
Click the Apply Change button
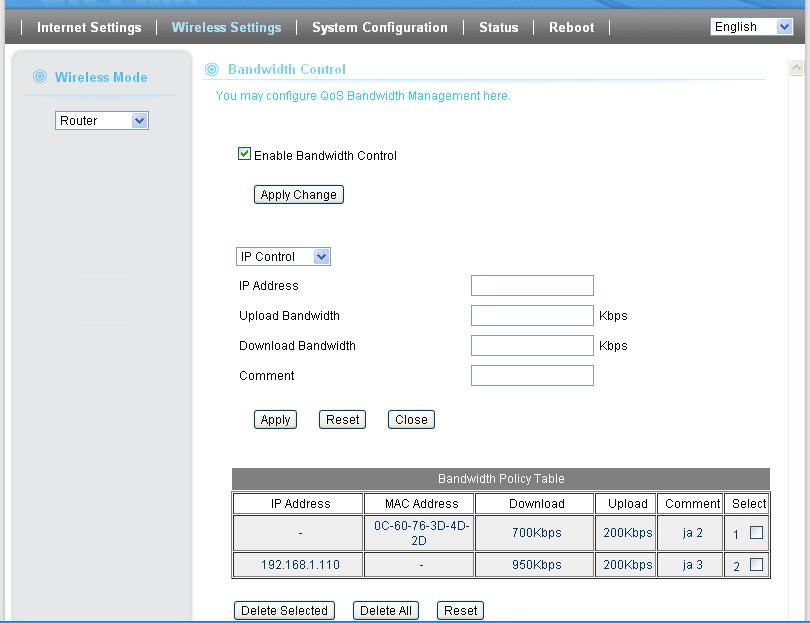[x=299, y=195]
